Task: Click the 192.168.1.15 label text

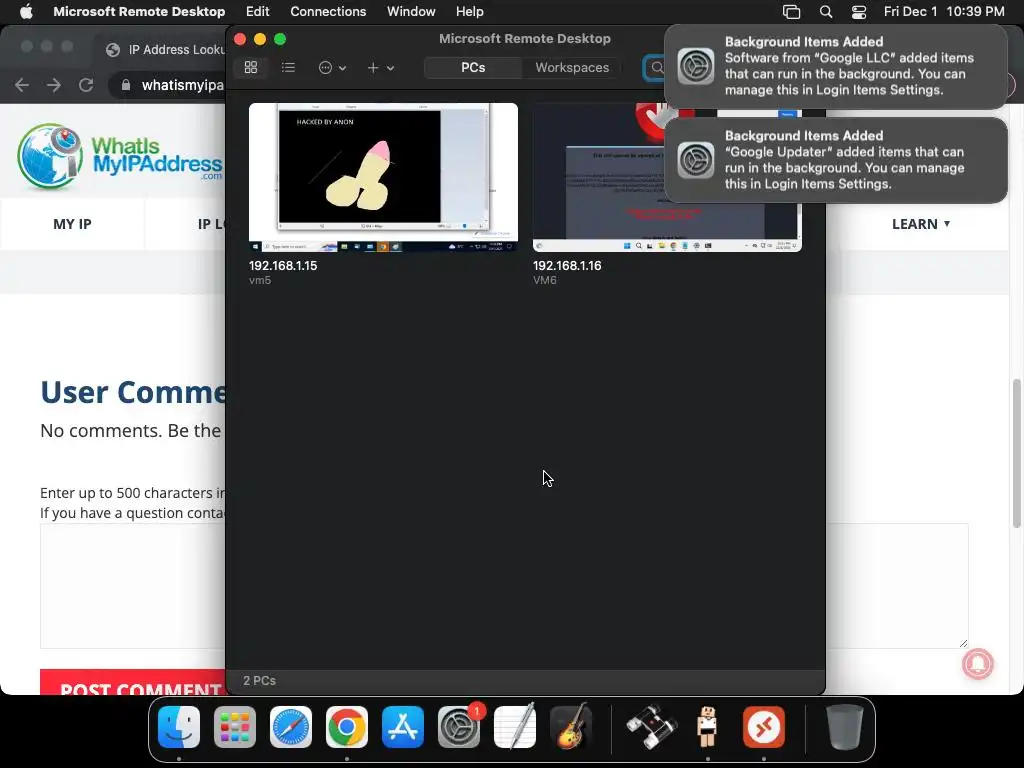Action: (x=283, y=266)
